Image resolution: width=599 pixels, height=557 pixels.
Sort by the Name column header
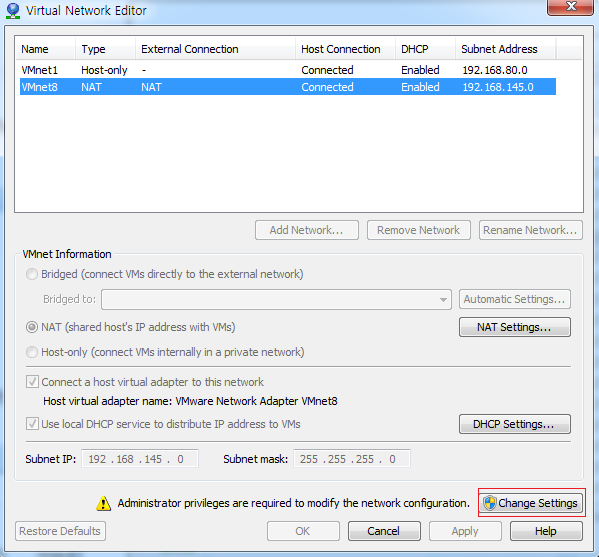tap(45, 49)
